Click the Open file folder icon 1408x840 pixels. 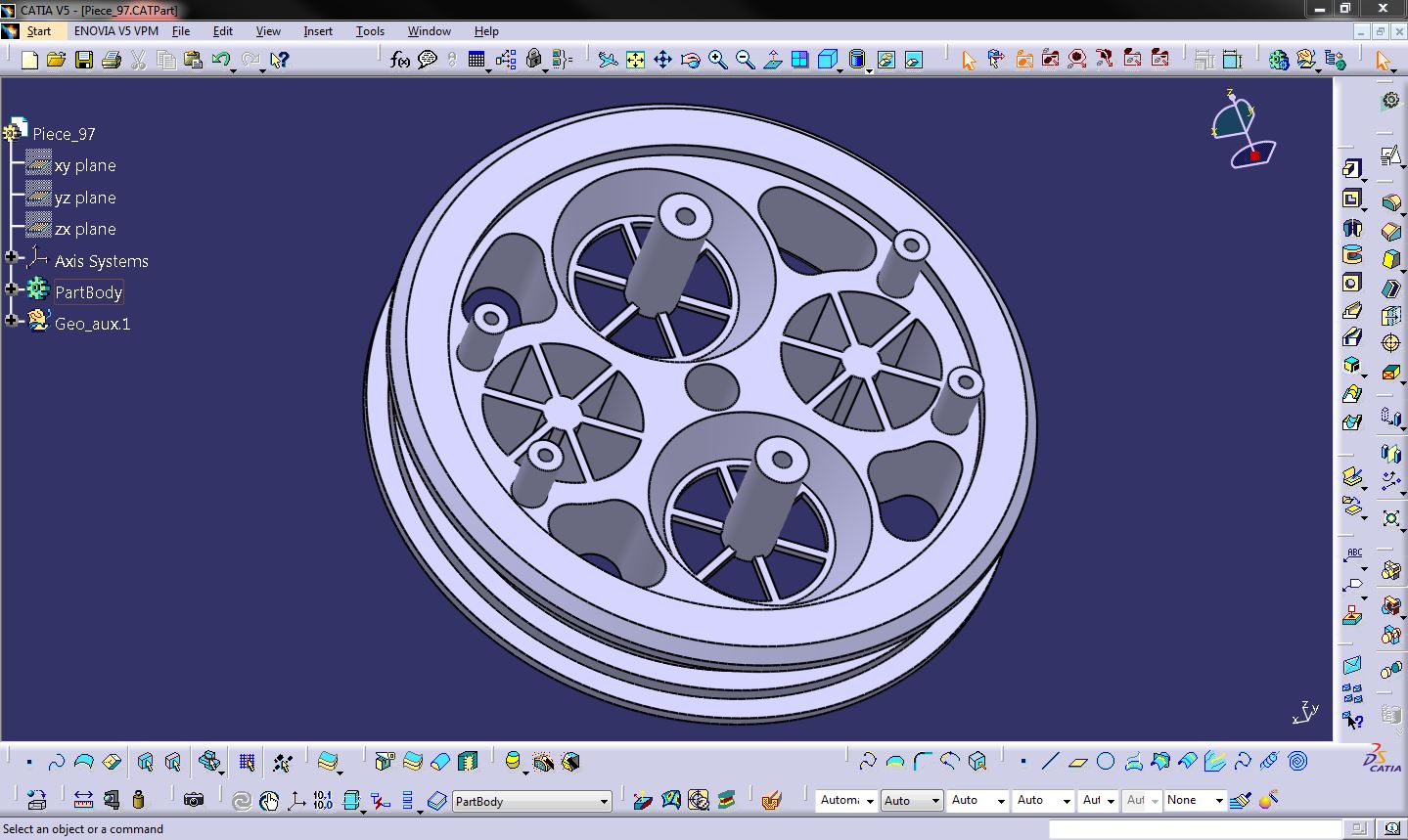(x=57, y=61)
